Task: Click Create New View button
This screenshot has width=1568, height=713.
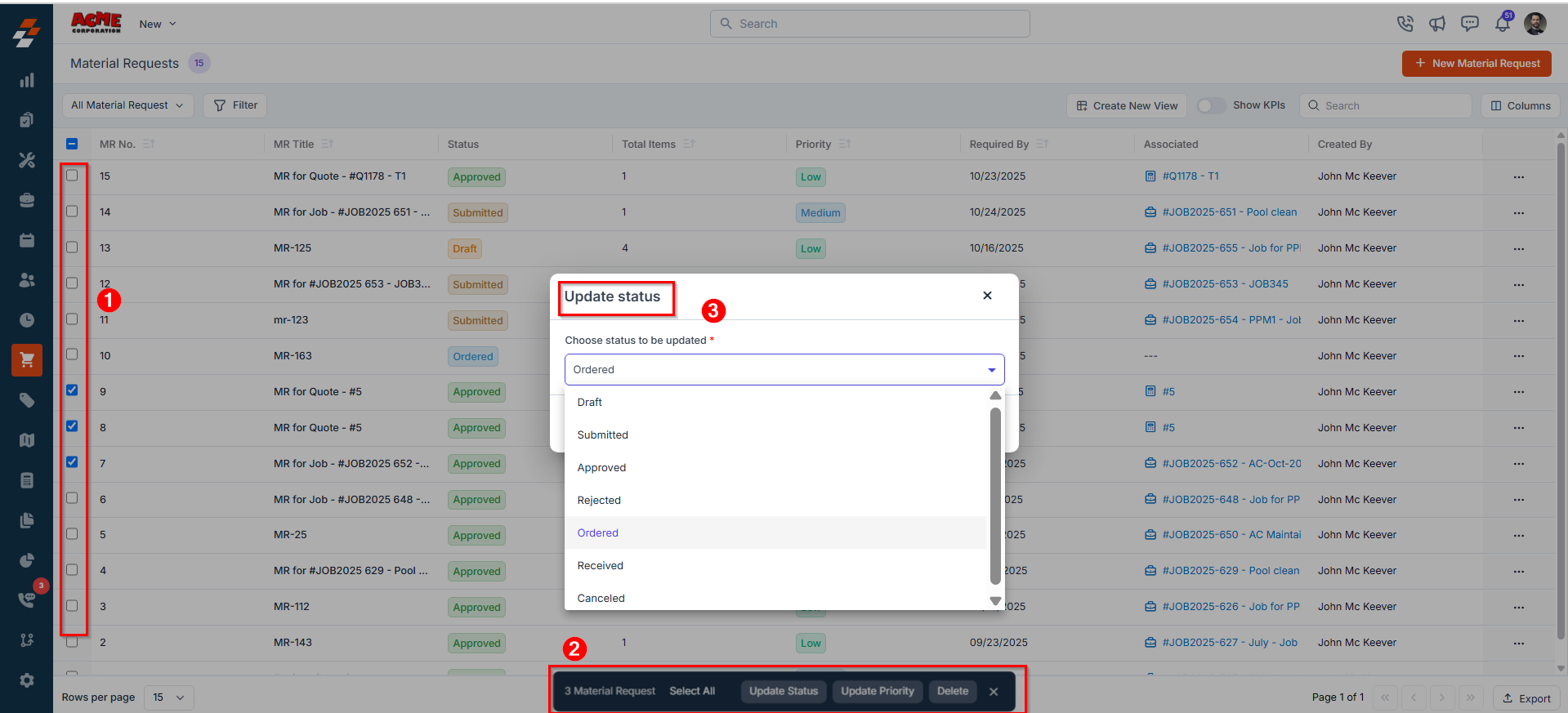Action: click(x=1127, y=105)
